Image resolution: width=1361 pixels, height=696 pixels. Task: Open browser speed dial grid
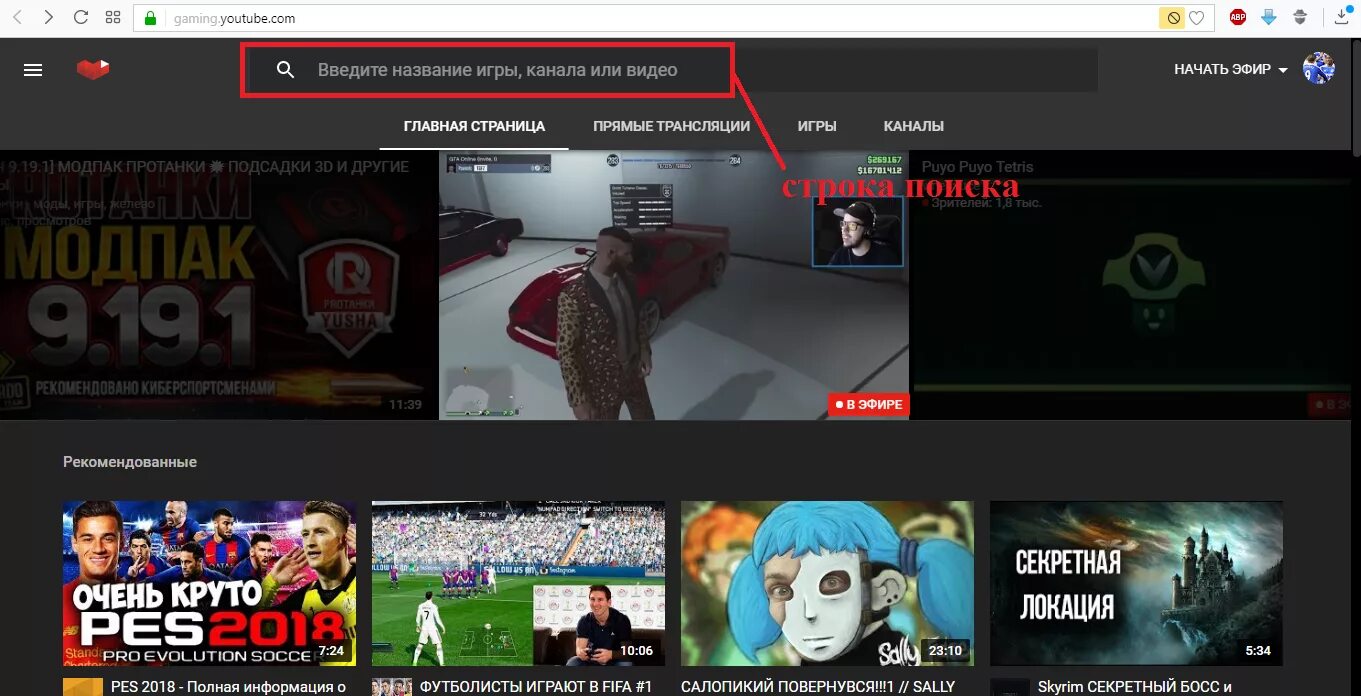coord(113,18)
